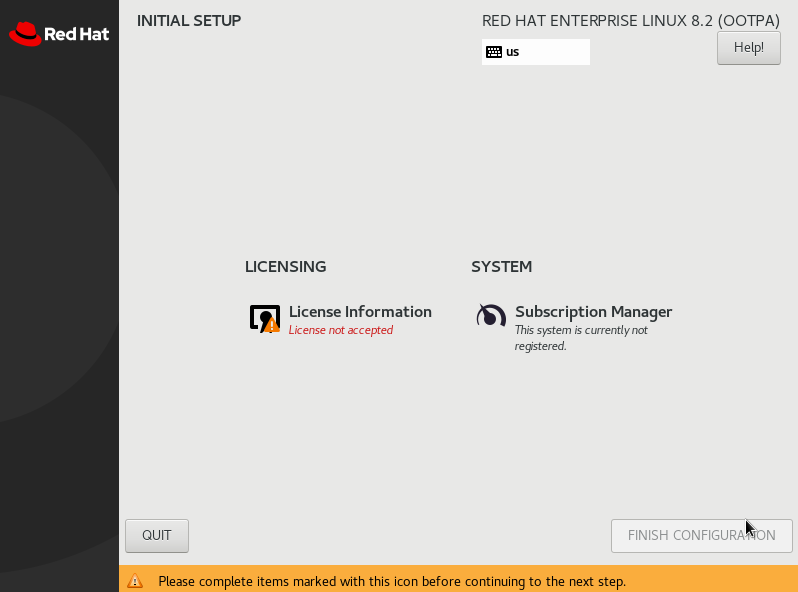This screenshot has width=798, height=592.
Task: Click the License Information icon
Action: tap(263, 318)
